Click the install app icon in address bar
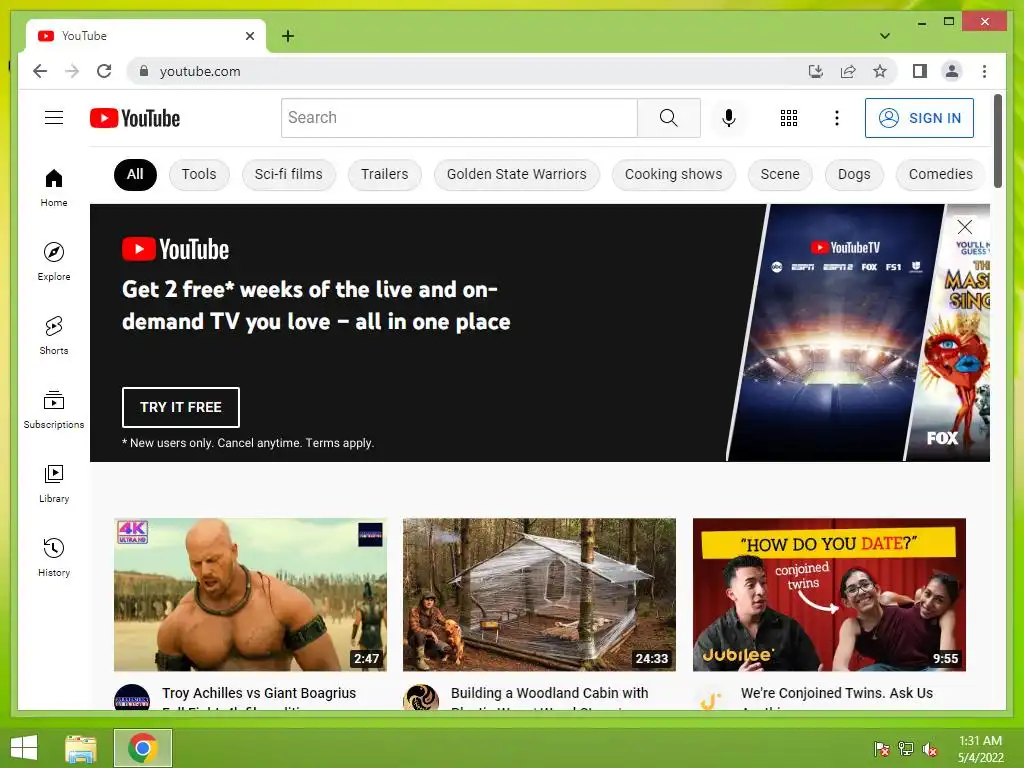This screenshot has width=1024, height=768. 816,71
